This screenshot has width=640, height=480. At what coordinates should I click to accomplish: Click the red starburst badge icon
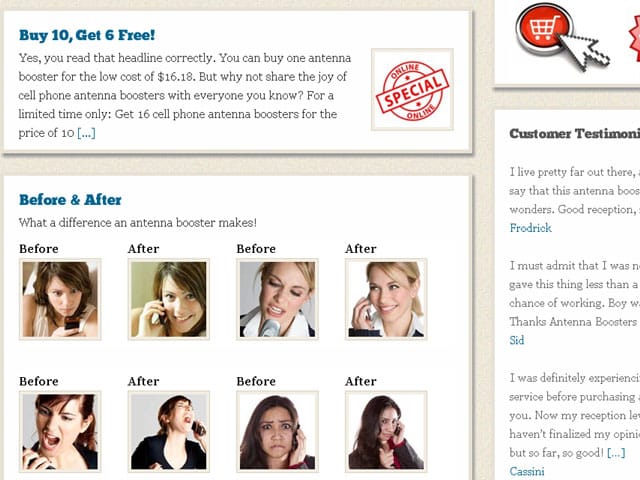pyautogui.click(x=635, y=39)
